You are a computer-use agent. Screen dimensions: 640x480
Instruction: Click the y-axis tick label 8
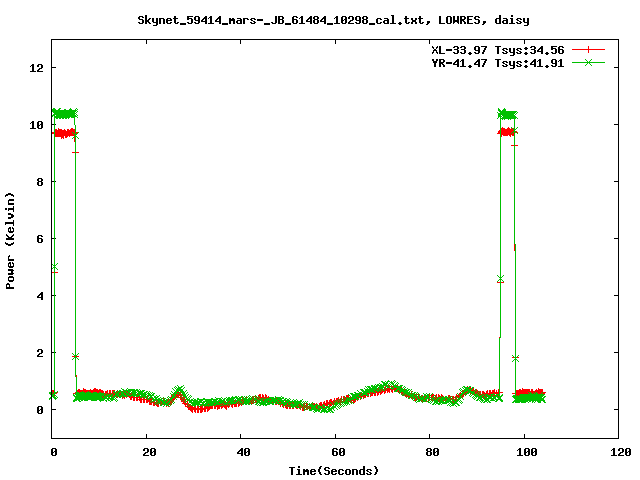pos(40,182)
